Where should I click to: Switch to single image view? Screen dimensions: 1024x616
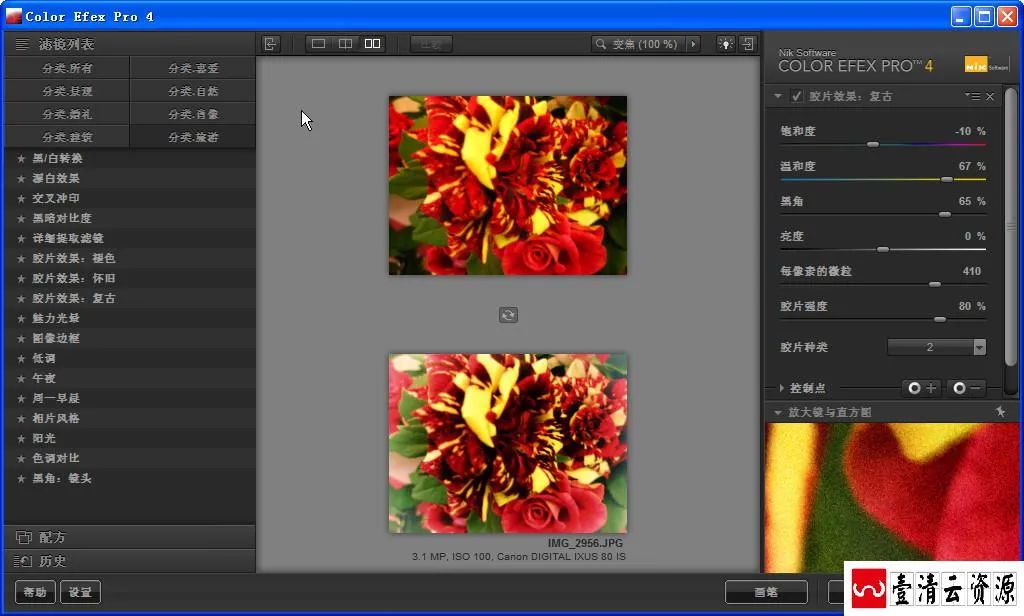(x=319, y=44)
